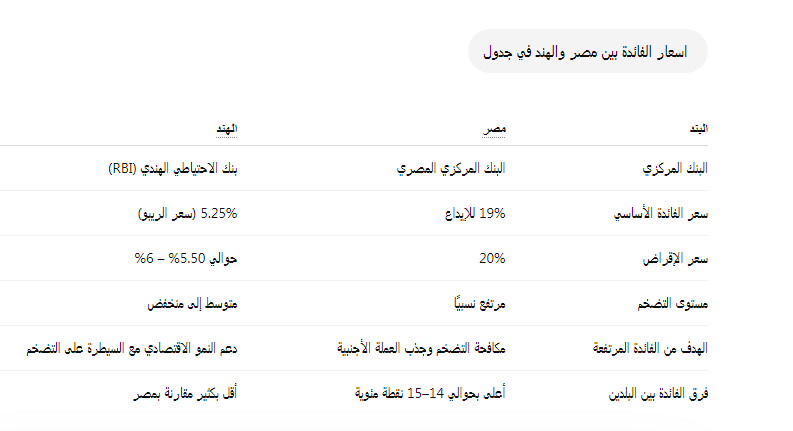Image resolution: width=793 pixels, height=431 pixels.
Task: Click the مرتفع نسبيًا cell
Action: (479, 304)
